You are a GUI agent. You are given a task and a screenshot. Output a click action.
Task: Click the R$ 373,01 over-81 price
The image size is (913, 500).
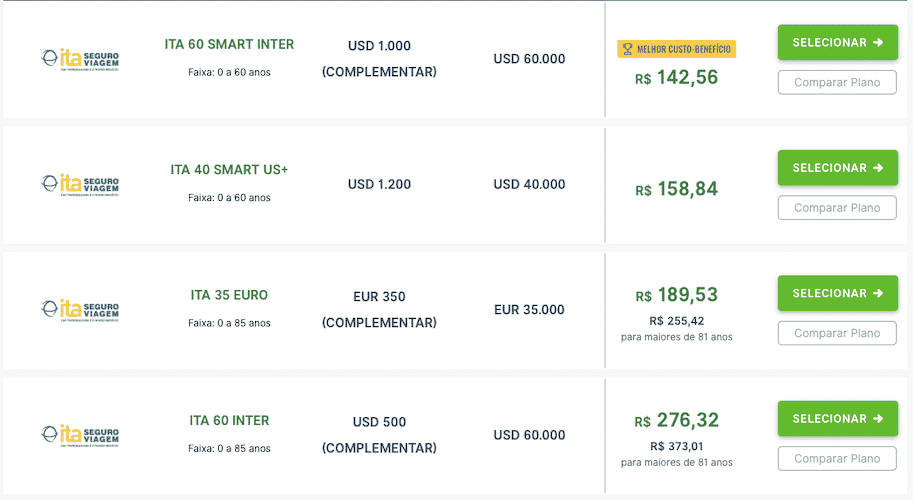[x=677, y=446]
